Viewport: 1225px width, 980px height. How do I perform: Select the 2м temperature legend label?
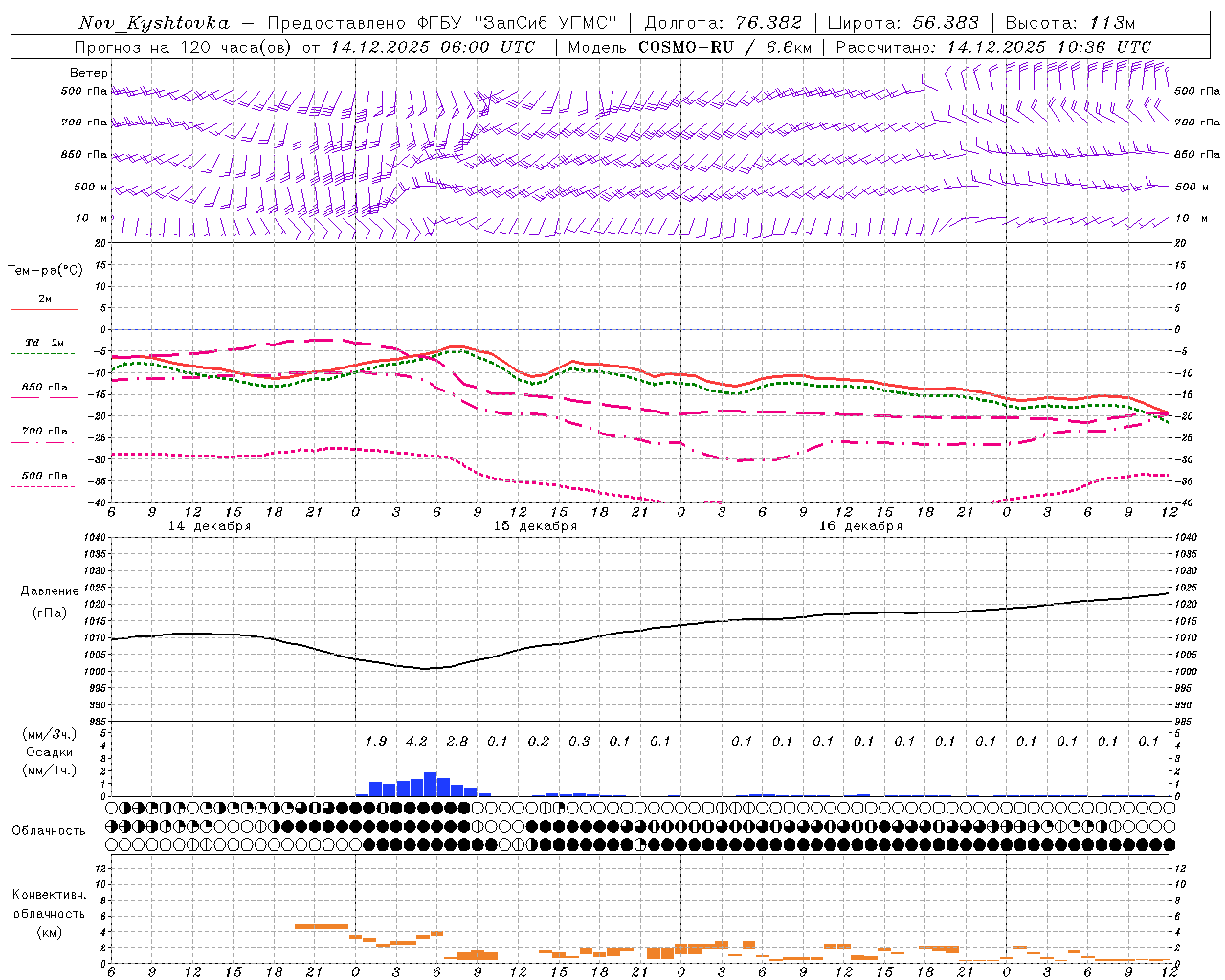point(45,300)
